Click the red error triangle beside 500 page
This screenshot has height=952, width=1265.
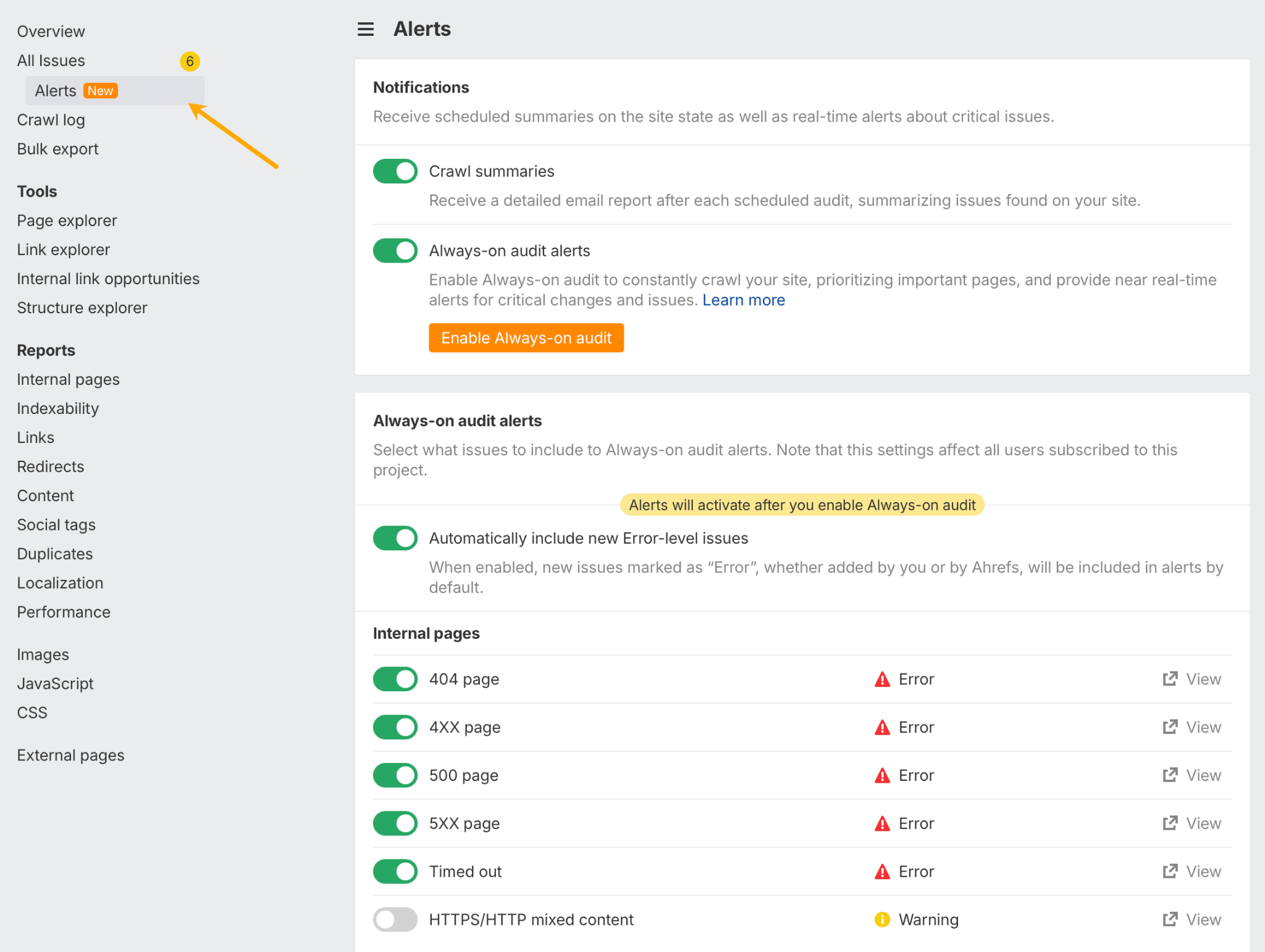(882, 775)
